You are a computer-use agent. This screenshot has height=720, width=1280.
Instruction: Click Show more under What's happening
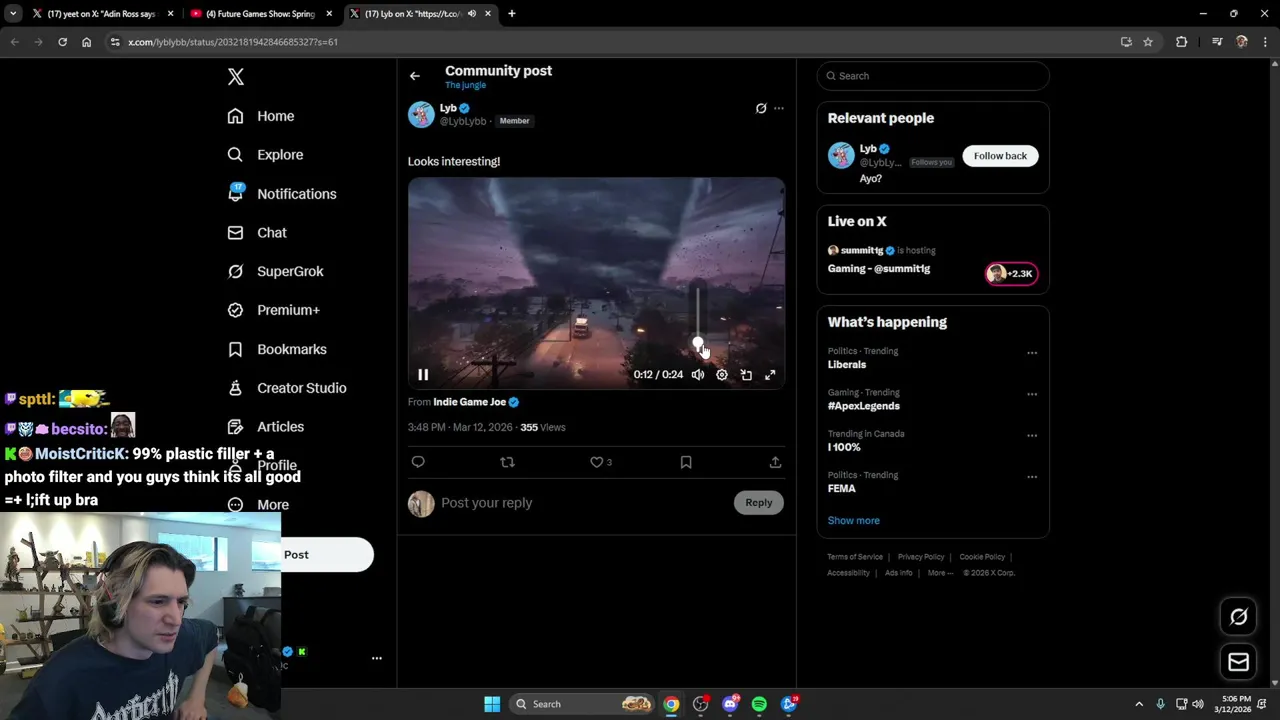(854, 521)
